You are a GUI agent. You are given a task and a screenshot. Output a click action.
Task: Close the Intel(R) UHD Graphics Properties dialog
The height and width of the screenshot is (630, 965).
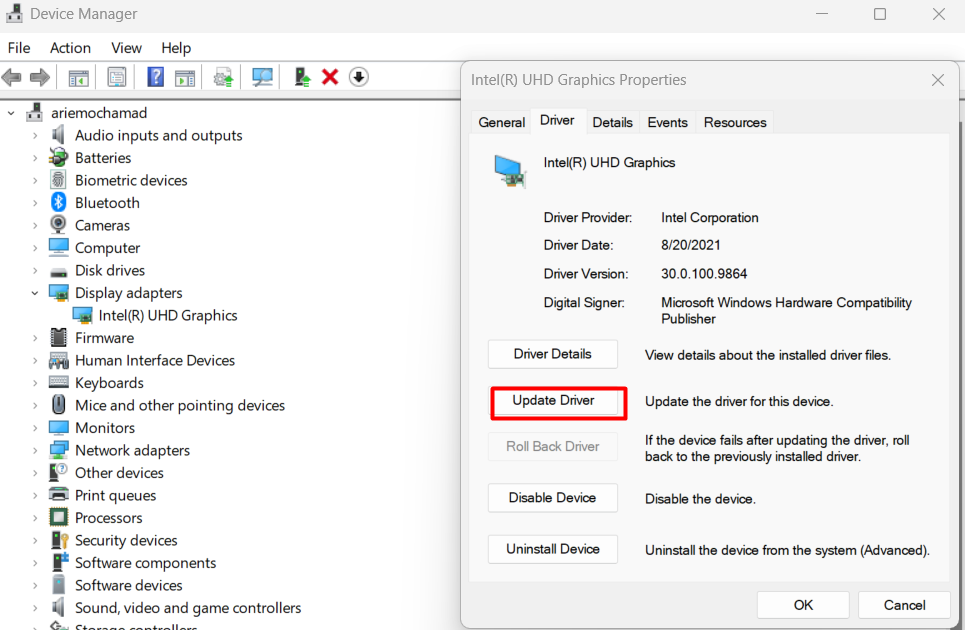tap(937, 80)
